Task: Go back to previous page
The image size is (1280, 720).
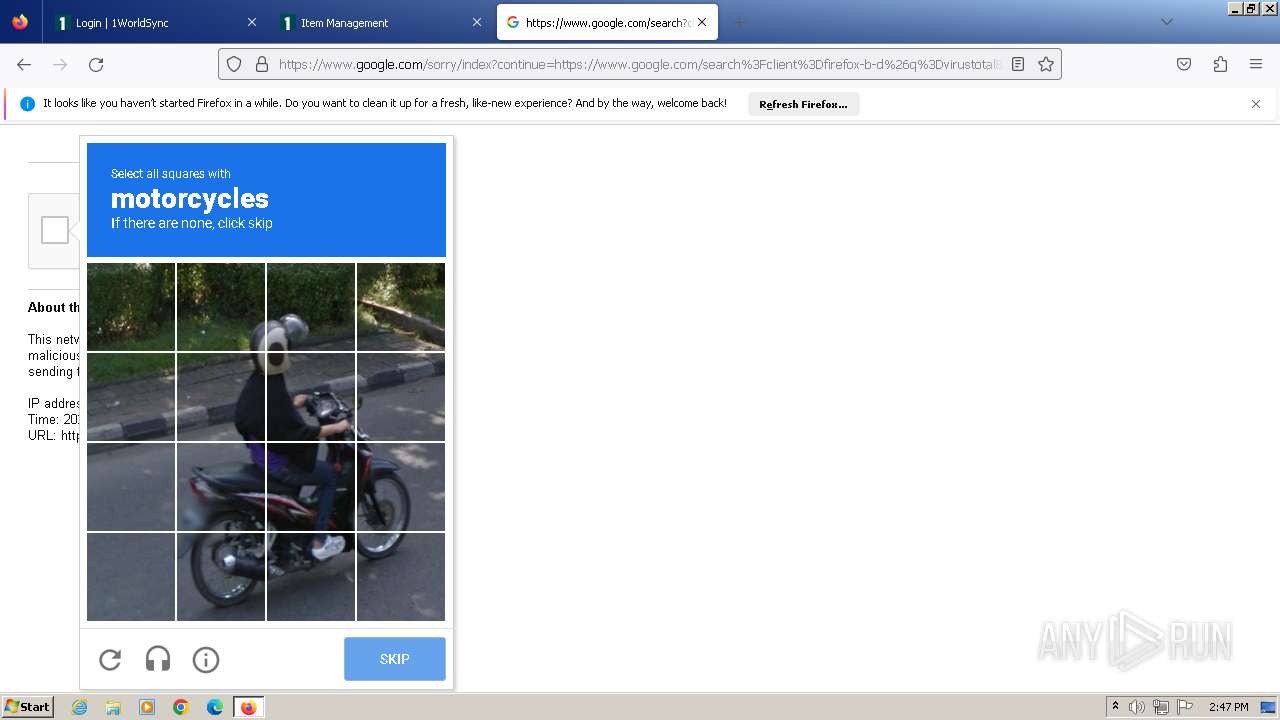Action: [x=24, y=64]
